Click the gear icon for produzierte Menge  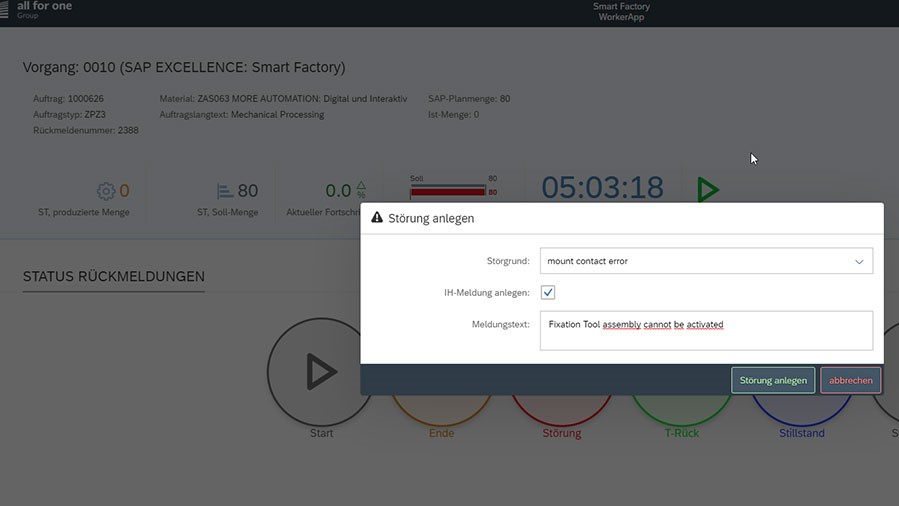(x=106, y=191)
